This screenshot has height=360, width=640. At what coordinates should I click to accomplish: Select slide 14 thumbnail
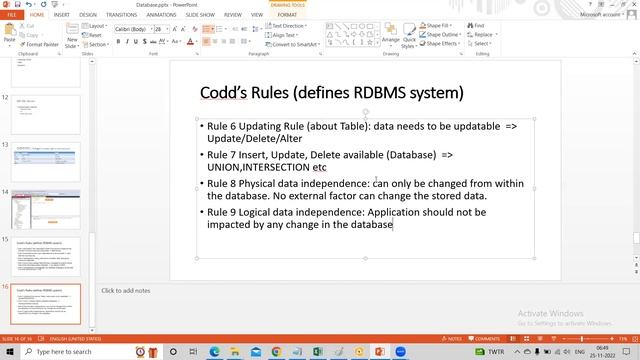click(46, 209)
